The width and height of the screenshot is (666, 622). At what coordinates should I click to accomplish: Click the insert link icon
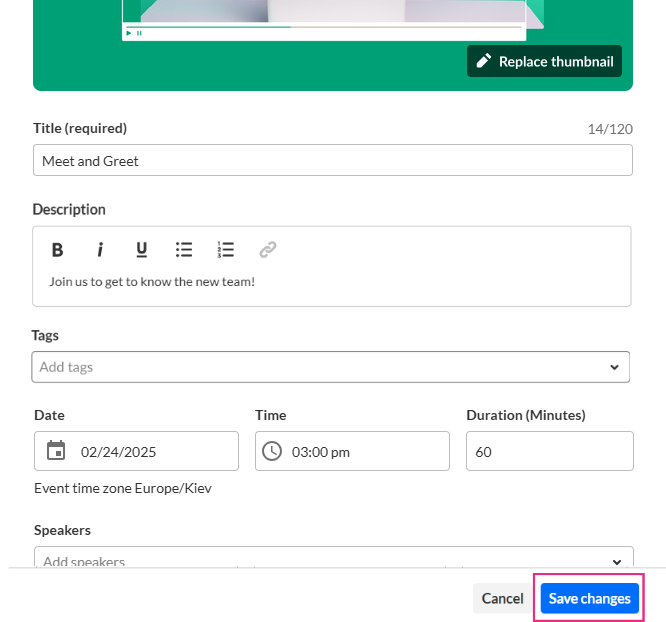click(267, 250)
